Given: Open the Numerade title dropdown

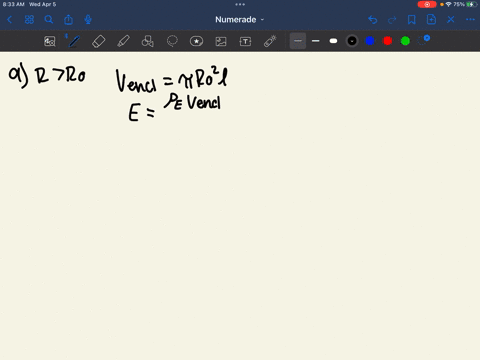Looking at the screenshot, I should 239,20.
